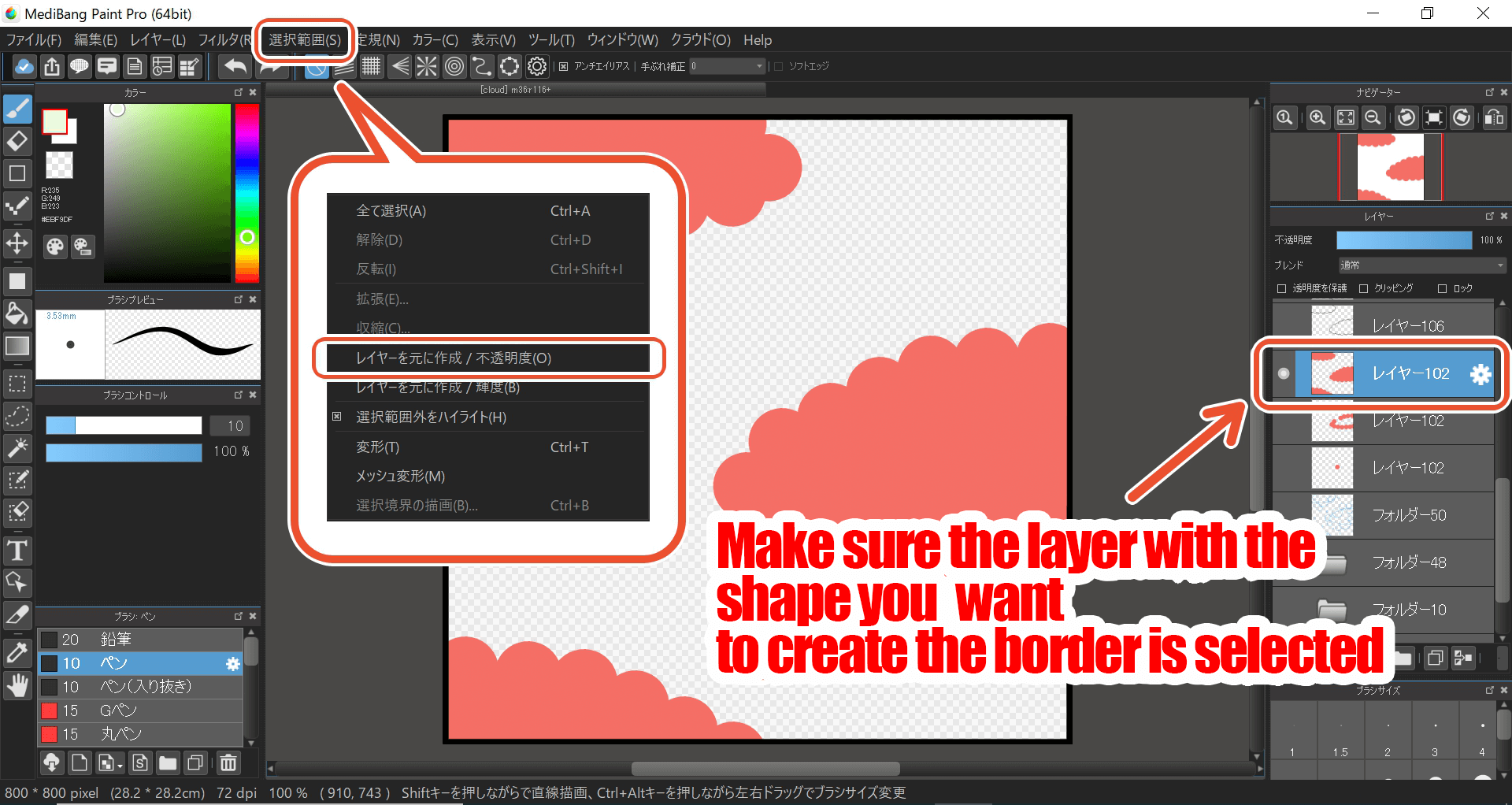Zoom out using Navigator minus magnifier

(1373, 118)
